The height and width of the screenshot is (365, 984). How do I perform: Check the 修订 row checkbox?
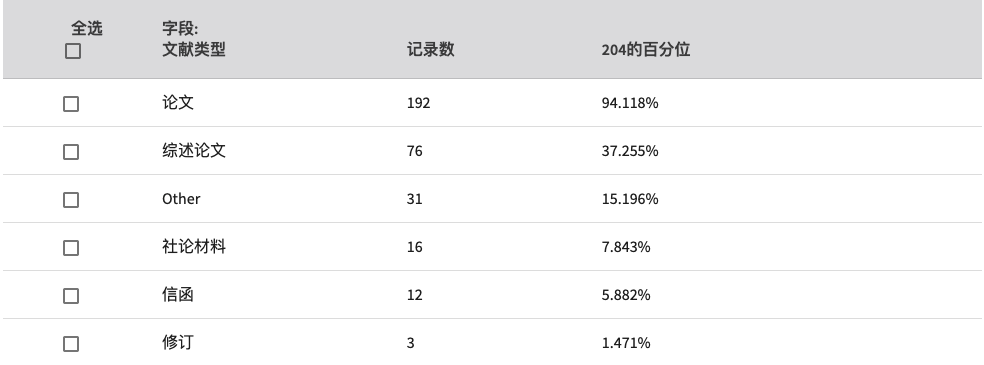(71, 344)
